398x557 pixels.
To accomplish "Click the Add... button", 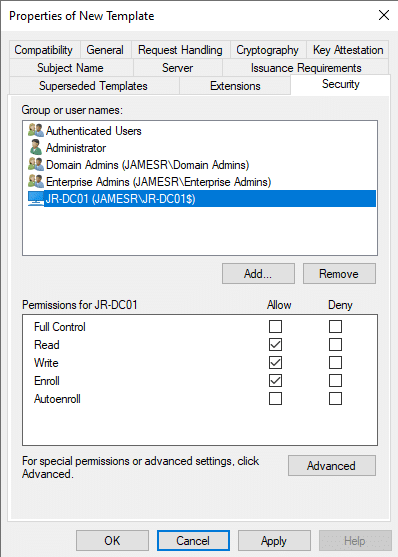I will [258, 274].
